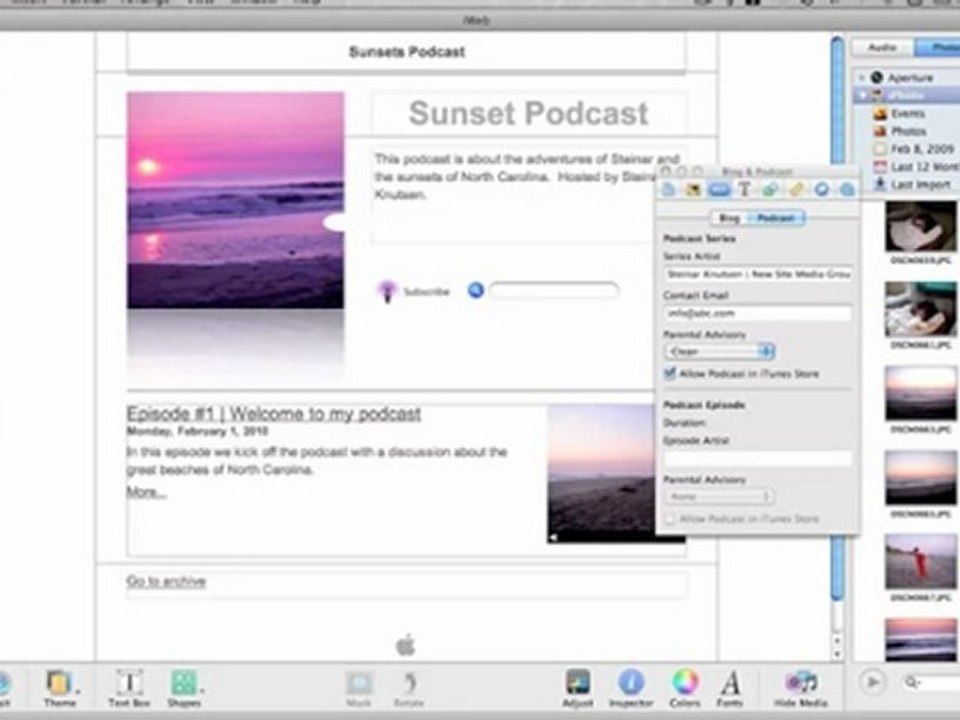Click the More... link under the episode

[x=146, y=492]
